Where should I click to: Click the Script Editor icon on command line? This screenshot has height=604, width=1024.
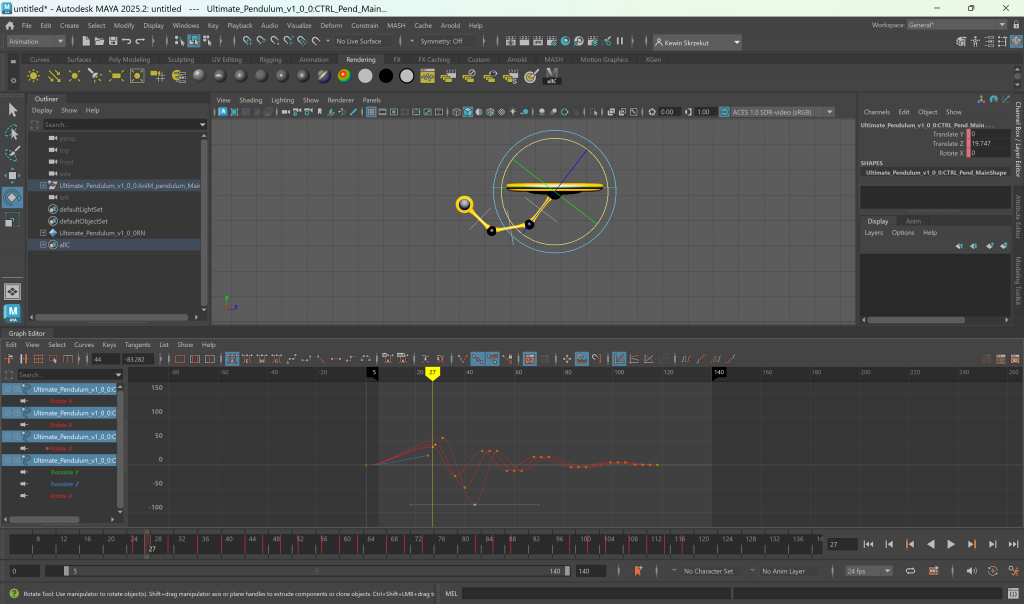tap(1013, 594)
